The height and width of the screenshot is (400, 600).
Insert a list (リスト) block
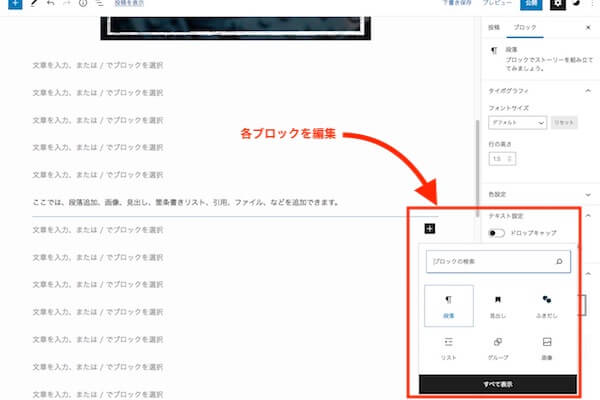pyautogui.click(x=448, y=348)
